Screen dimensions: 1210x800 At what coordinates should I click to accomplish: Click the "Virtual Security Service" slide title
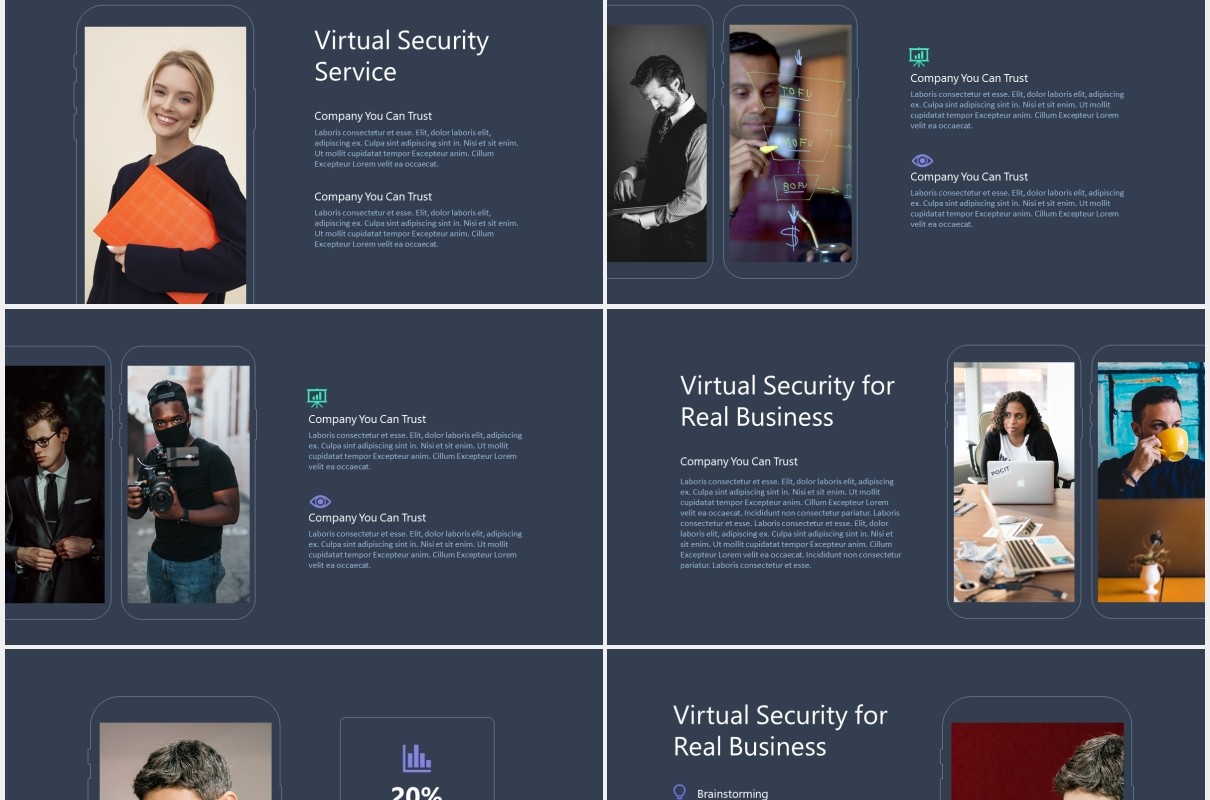[x=402, y=56]
